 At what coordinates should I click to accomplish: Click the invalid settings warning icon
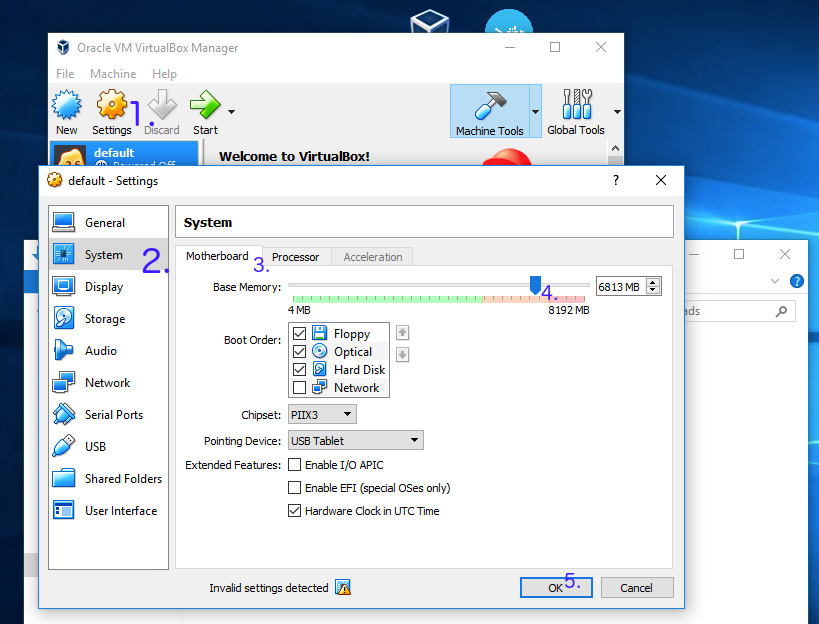click(x=343, y=588)
